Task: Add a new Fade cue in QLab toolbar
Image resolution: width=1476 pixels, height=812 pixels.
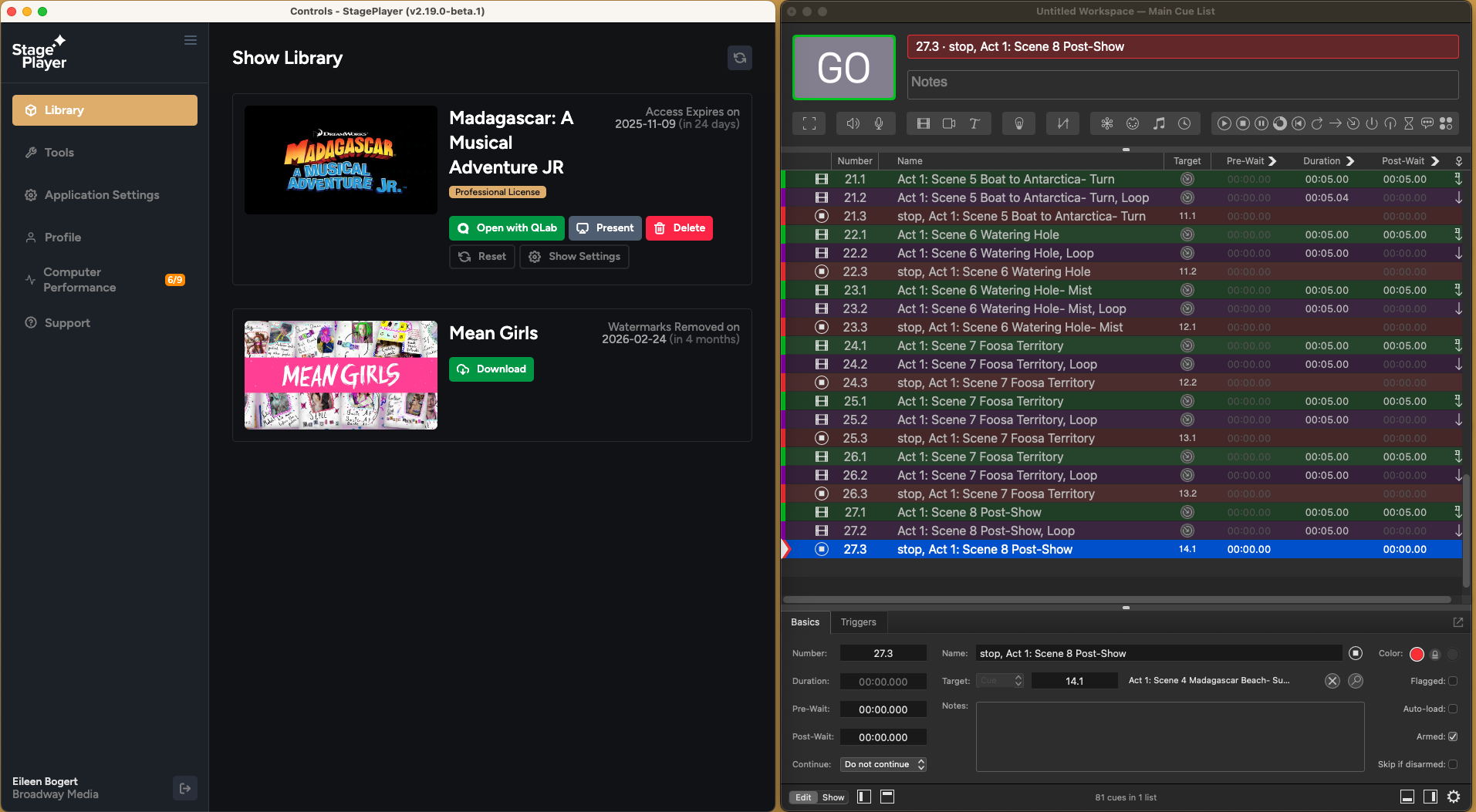Action: tap(1063, 123)
